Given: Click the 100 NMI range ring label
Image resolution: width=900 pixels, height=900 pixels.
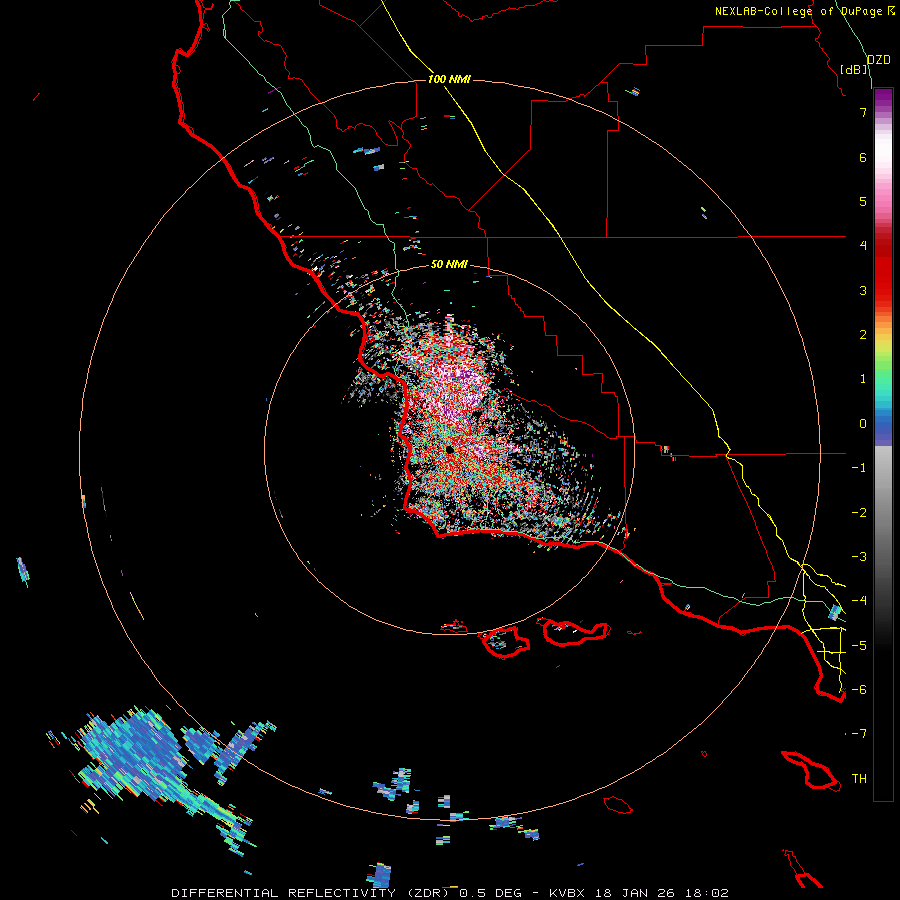Looking at the screenshot, I should (x=449, y=79).
